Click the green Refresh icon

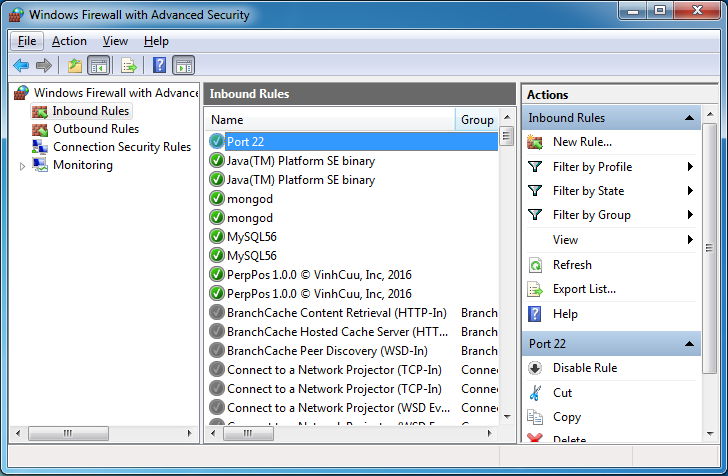(x=535, y=265)
